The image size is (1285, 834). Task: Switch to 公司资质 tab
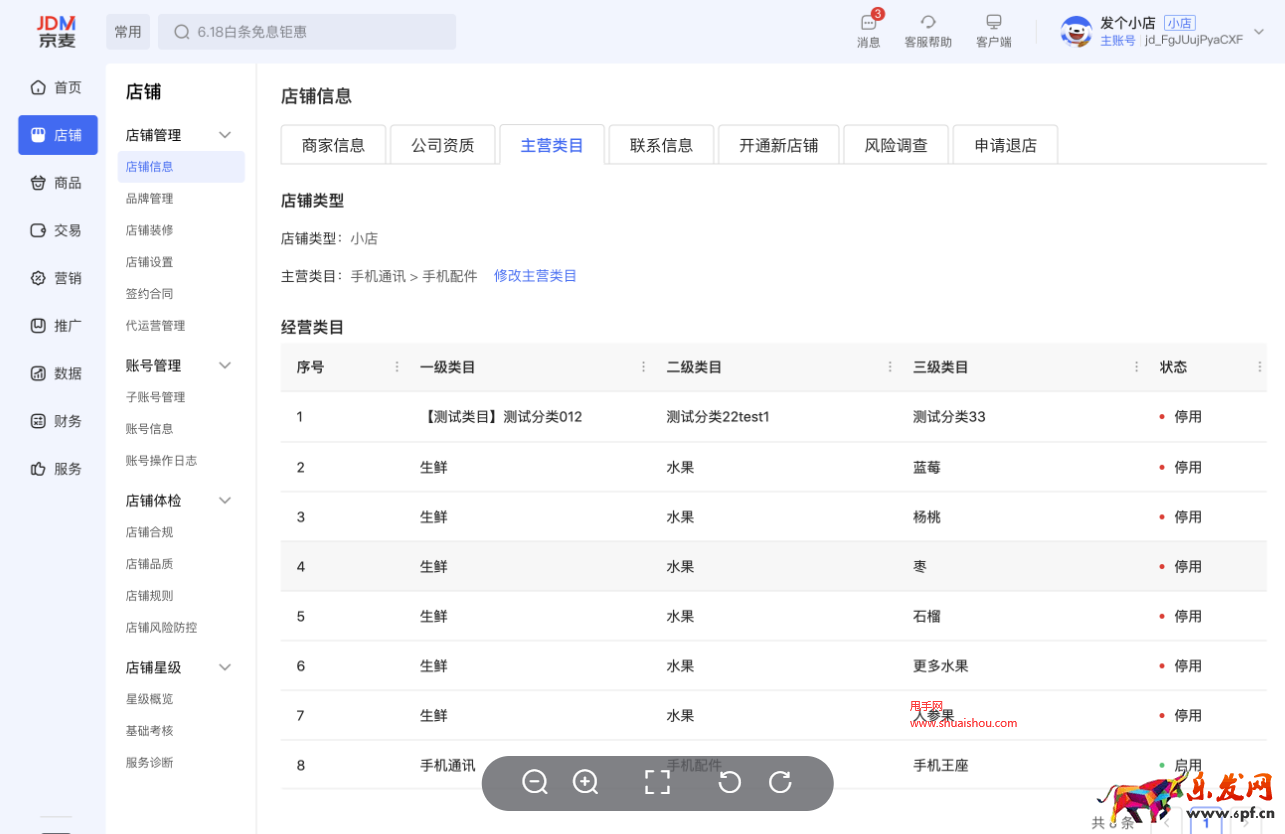coord(442,145)
